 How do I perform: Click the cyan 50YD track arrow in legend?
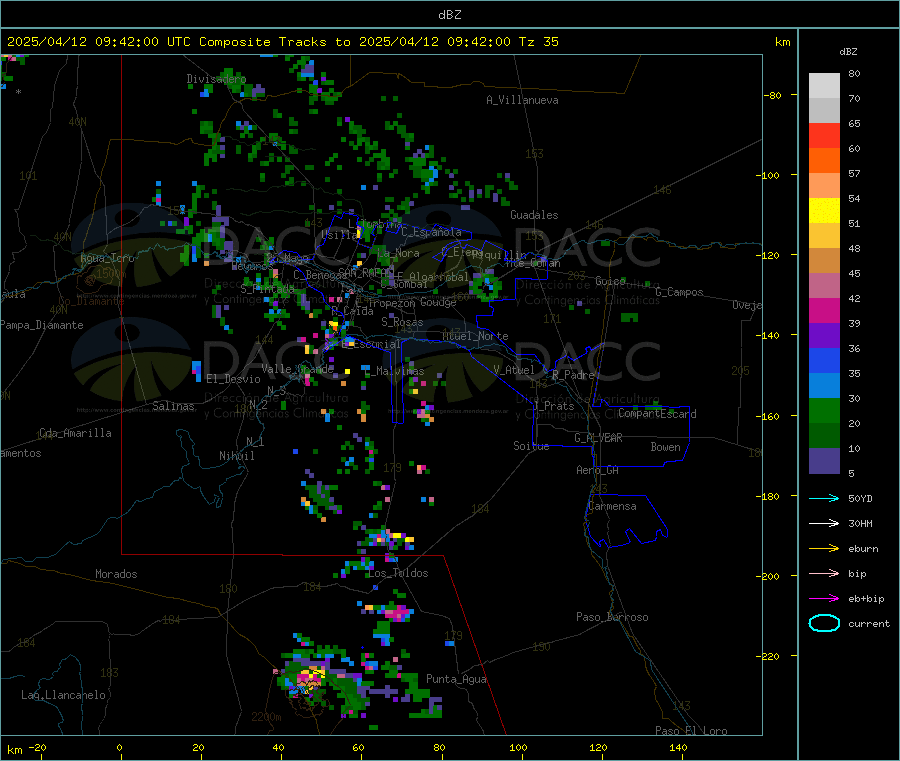pyautogui.click(x=824, y=498)
